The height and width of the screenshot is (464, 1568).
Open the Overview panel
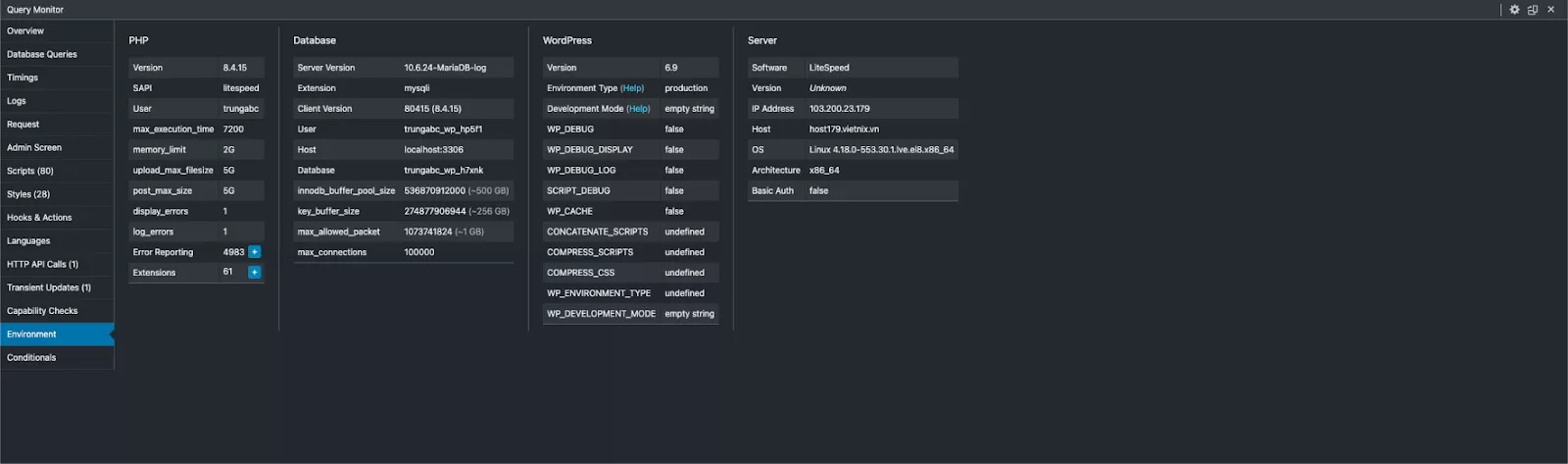57,31
